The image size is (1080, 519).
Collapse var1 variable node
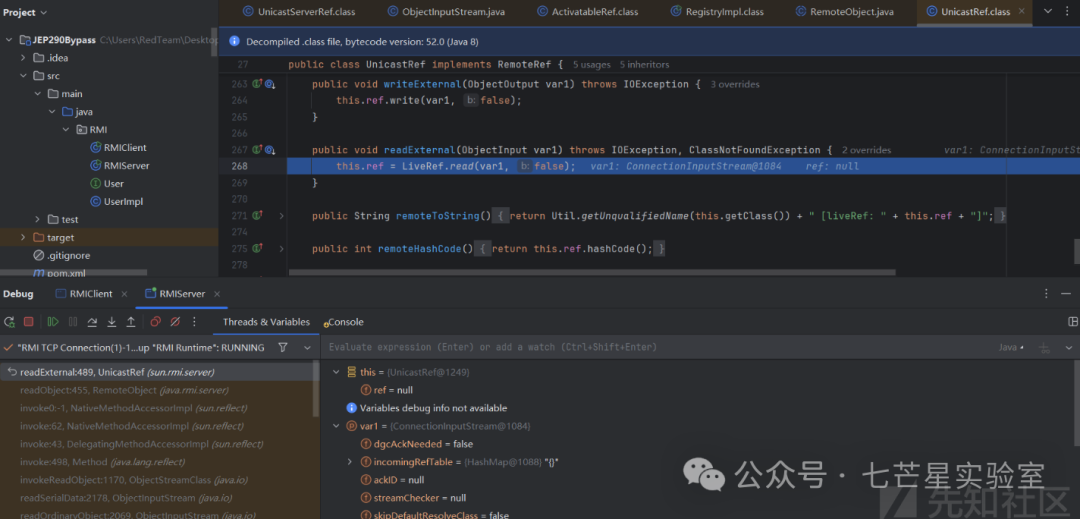click(x=336, y=426)
